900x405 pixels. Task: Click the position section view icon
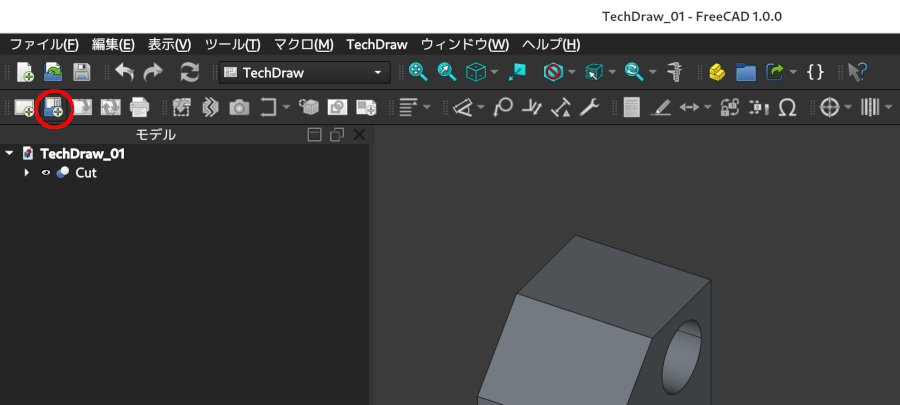tap(759, 107)
